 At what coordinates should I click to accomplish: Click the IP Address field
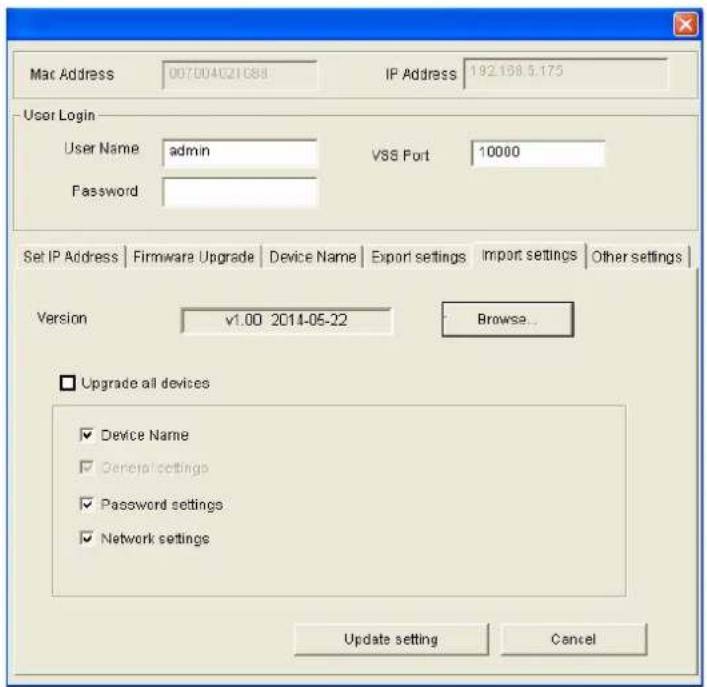[x=565, y=73]
